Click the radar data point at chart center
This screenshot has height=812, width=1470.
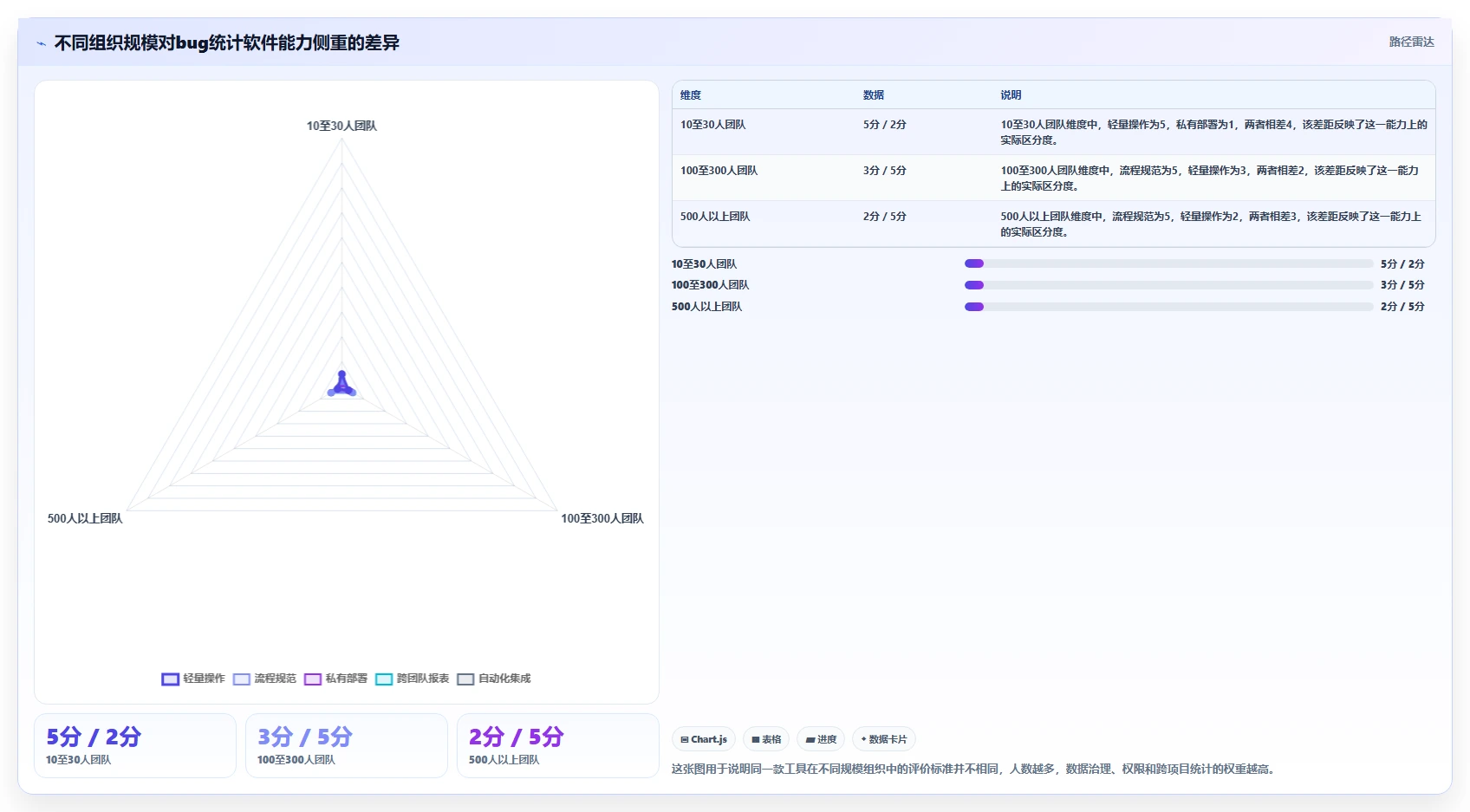pos(342,384)
